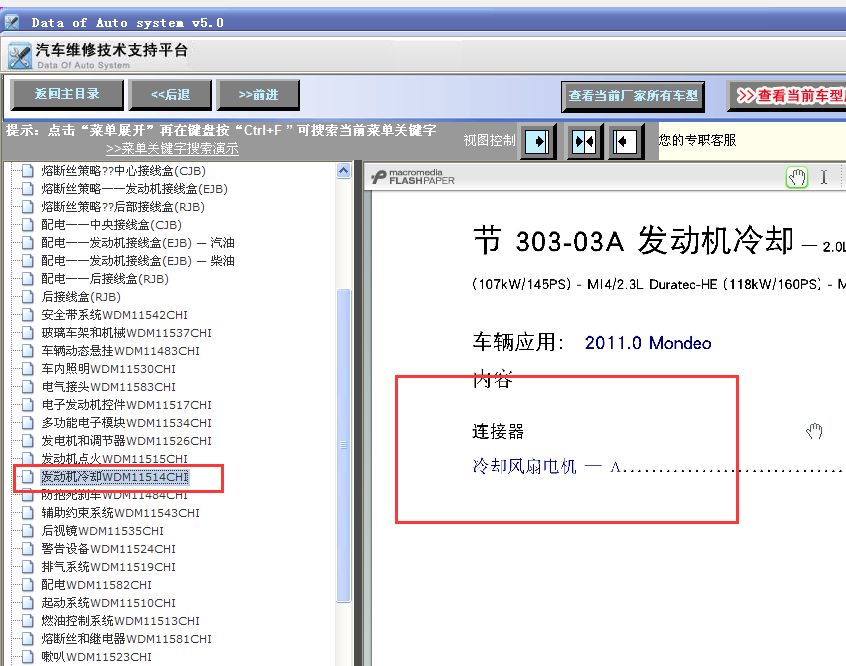Open >>菜单关键字搜索演示 link

coord(172,148)
